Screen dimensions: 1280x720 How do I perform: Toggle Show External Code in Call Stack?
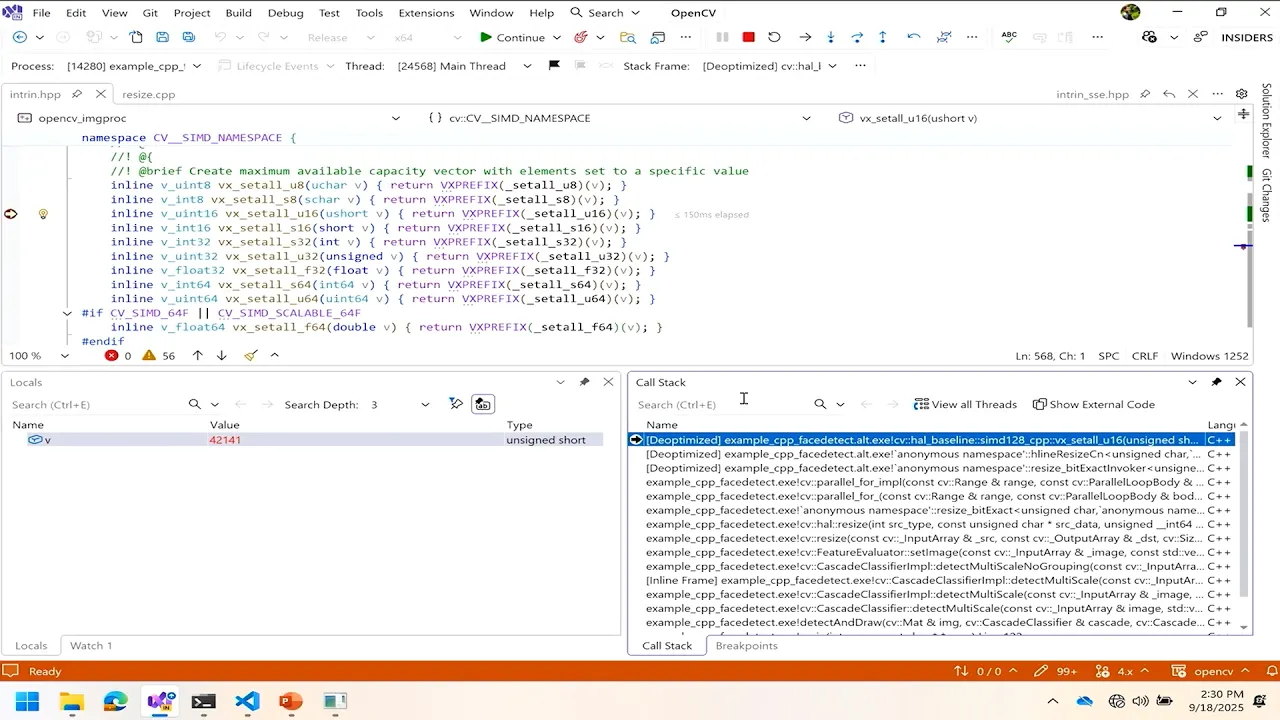(x=1094, y=404)
